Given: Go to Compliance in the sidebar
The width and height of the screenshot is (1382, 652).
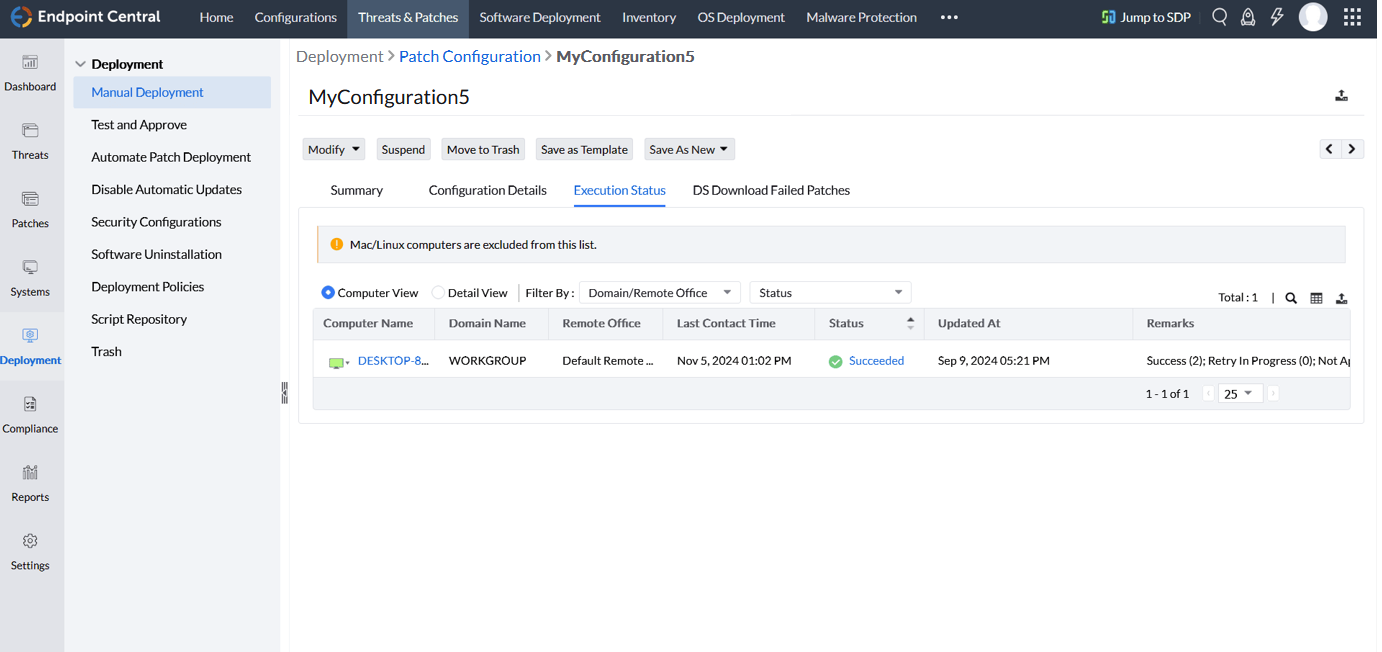Looking at the screenshot, I should click(x=30, y=414).
